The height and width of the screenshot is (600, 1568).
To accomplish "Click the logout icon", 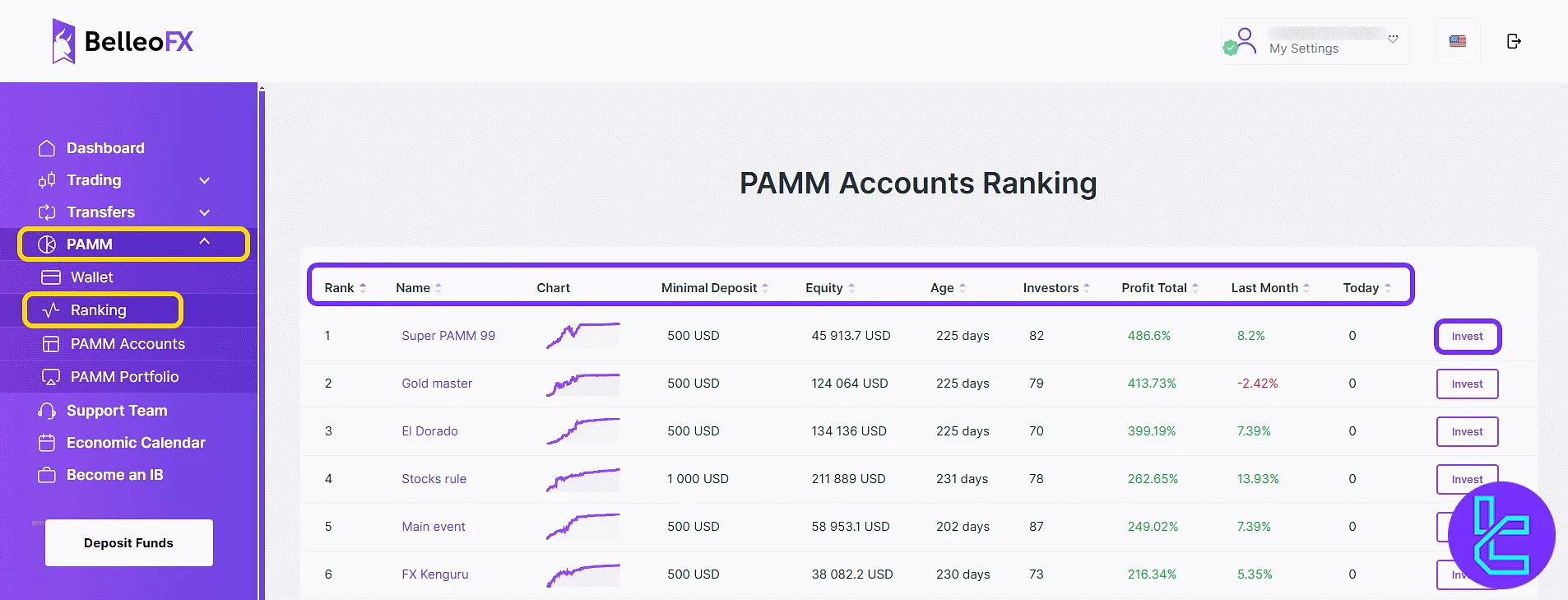I will 1514,41.
